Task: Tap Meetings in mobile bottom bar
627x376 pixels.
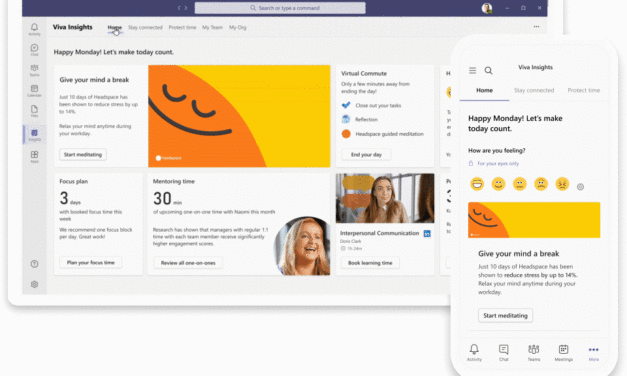Action: pyautogui.click(x=563, y=352)
